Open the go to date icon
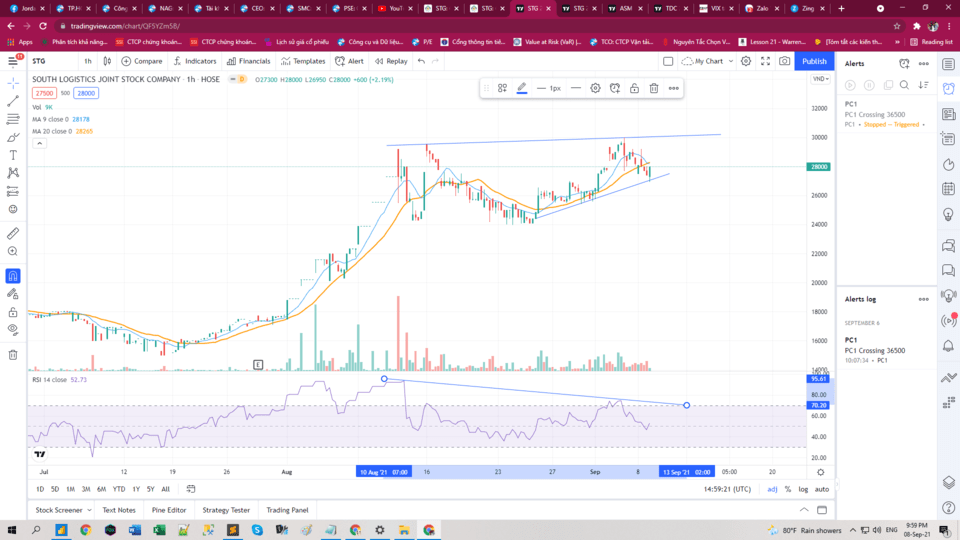 191,489
